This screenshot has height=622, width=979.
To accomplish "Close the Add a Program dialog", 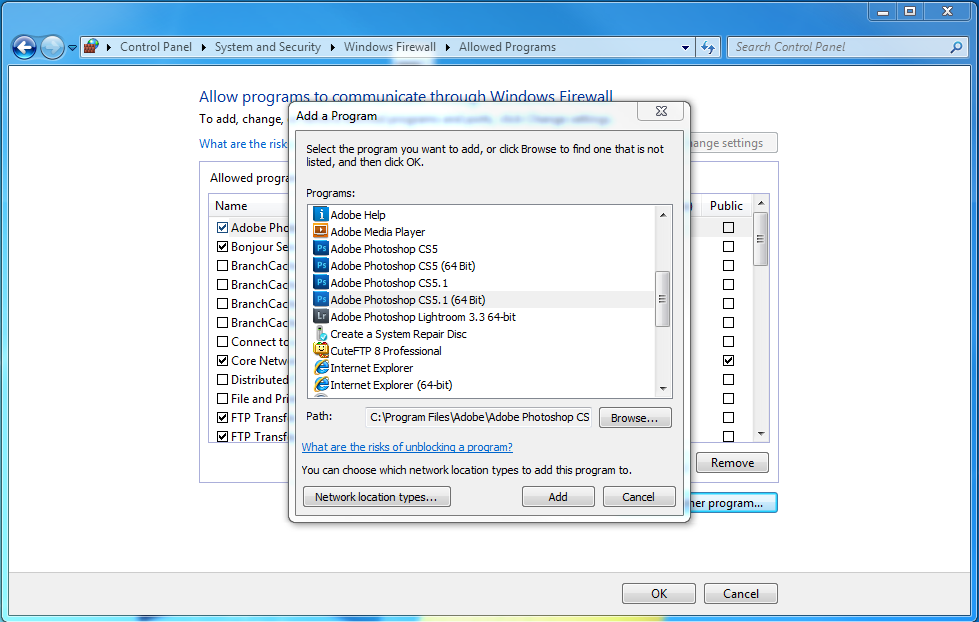I will coord(661,111).
